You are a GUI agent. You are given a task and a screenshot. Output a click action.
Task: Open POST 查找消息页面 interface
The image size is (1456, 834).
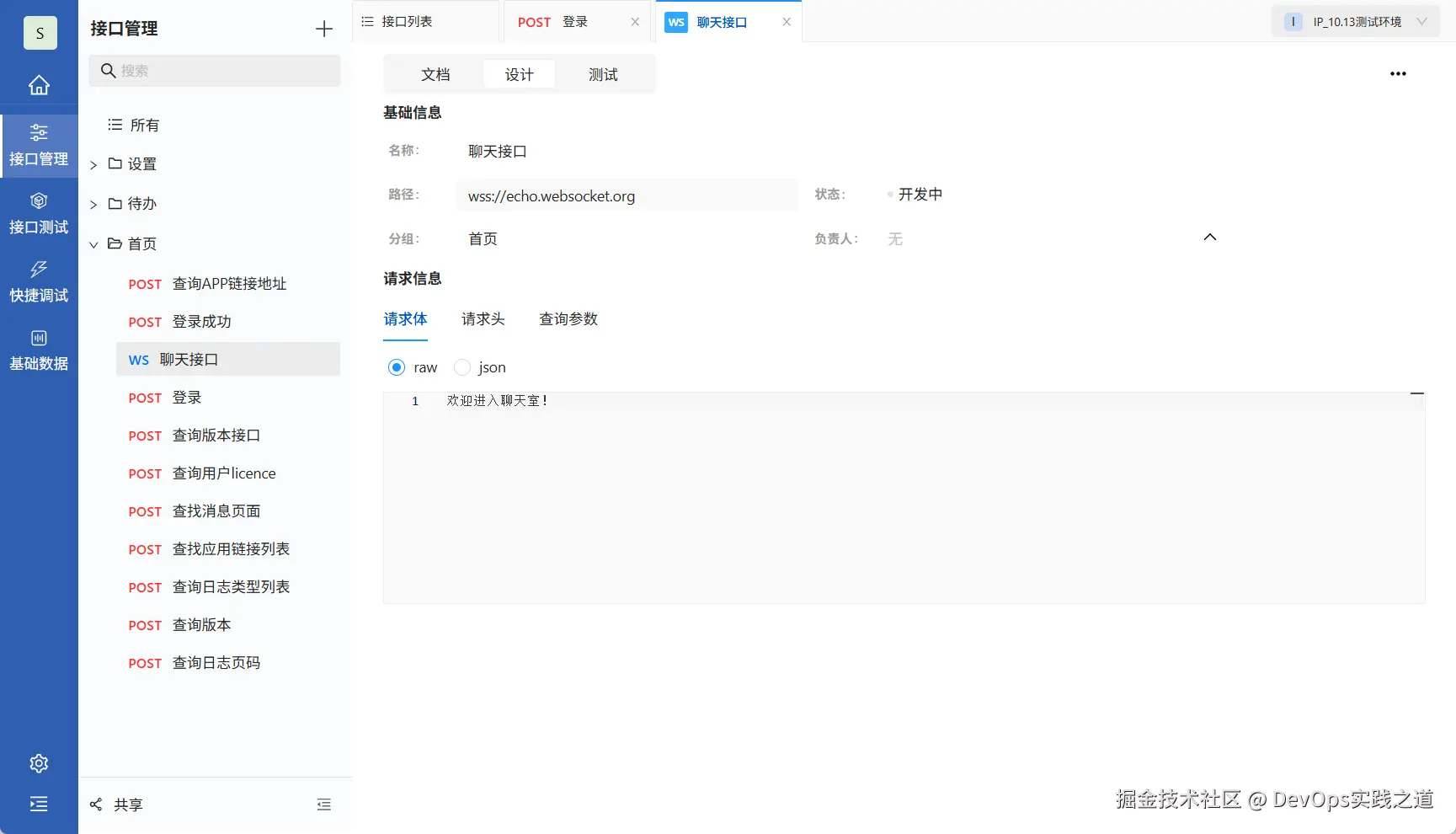(228, 511)
